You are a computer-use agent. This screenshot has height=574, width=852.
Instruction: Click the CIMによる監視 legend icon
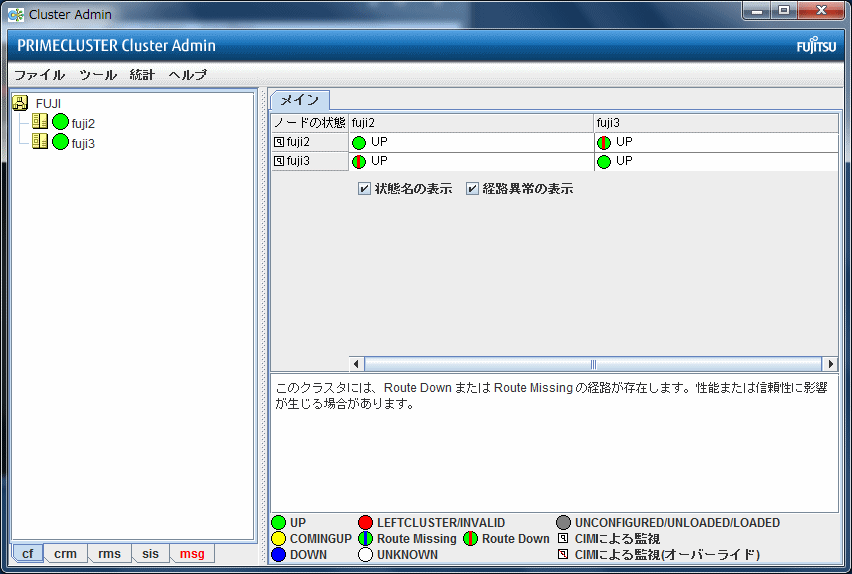tap(563, 538)
